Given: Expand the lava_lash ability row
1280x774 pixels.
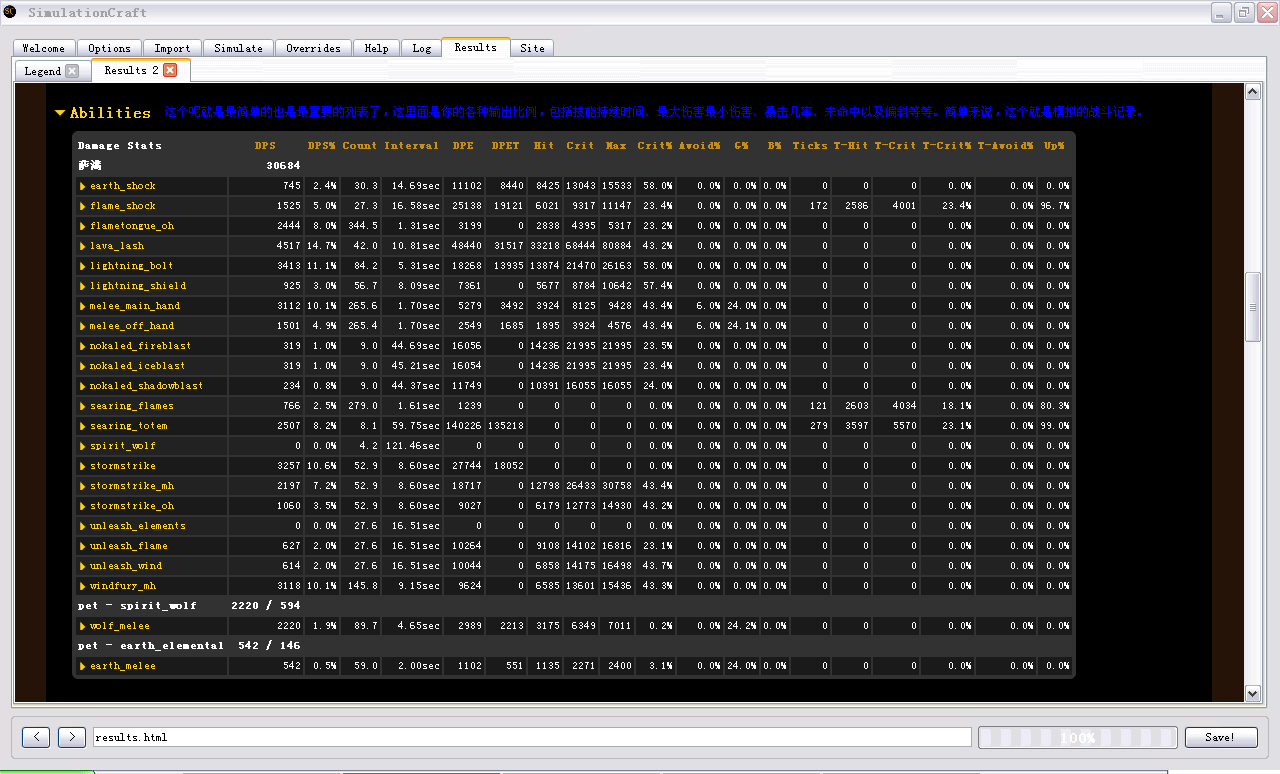Looking at the screenshot, I should pyautogui.click(x=83, y=246).
